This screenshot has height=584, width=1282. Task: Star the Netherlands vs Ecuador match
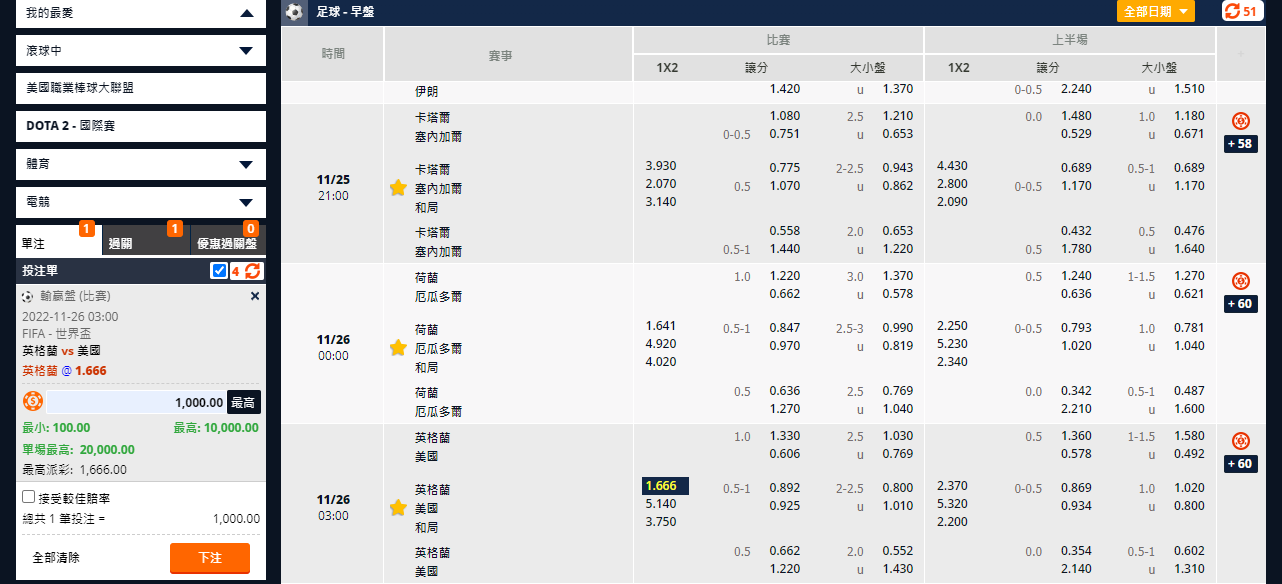(397, 348)
